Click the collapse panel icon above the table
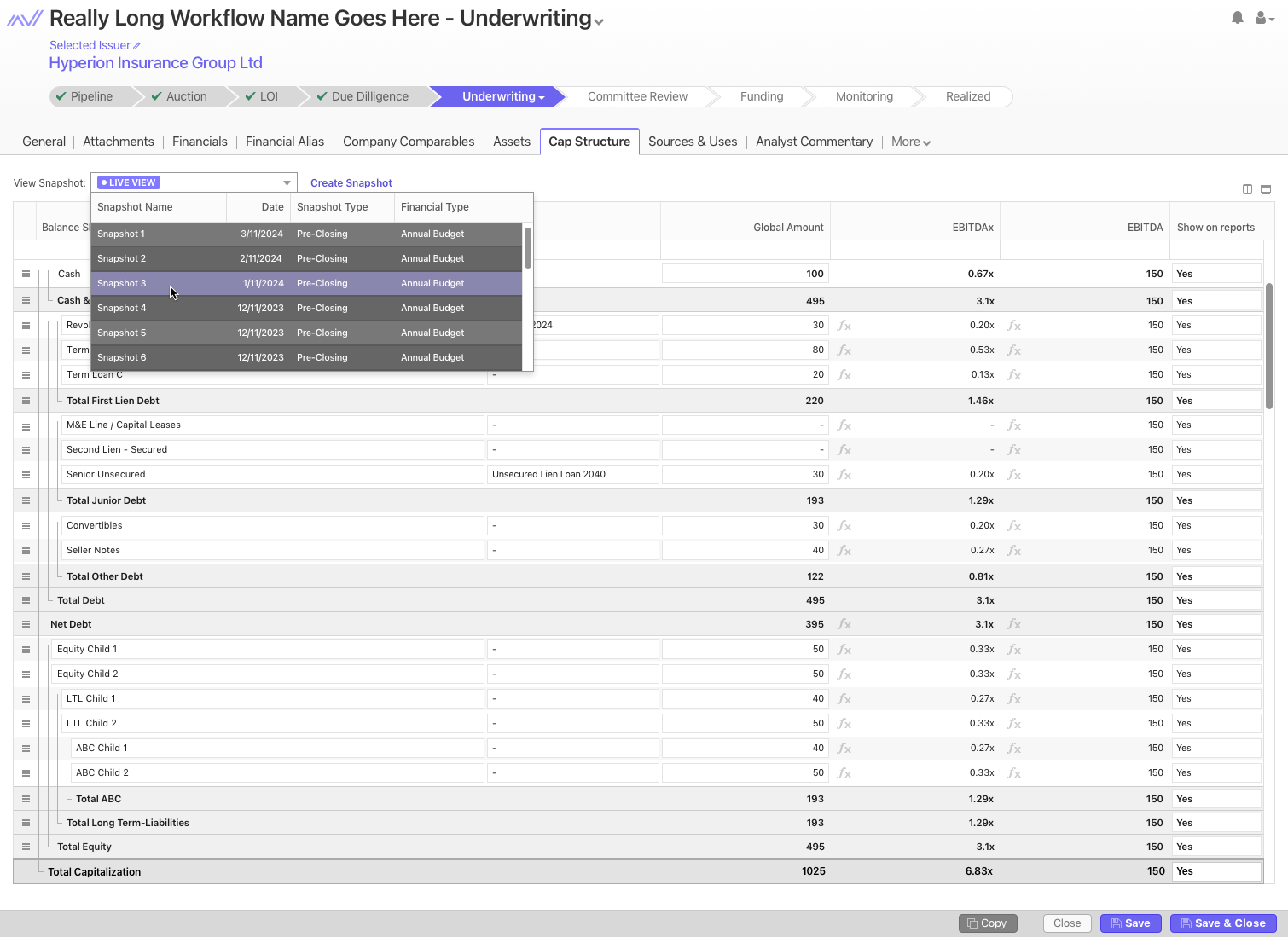Image resolution: width=1288 pixels, height=937 pixels. pos(1266,189)
